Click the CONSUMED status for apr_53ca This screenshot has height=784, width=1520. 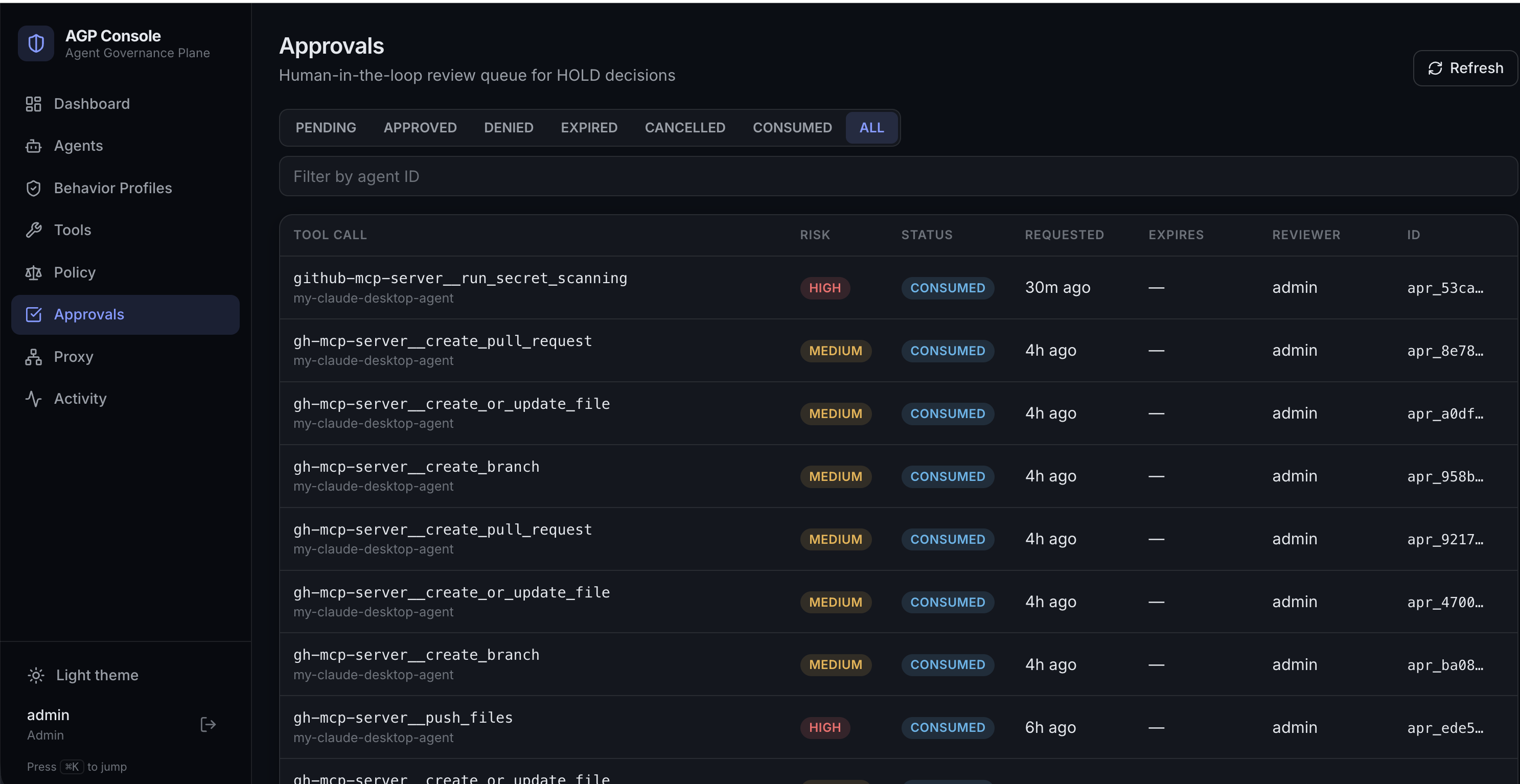point(948,288)
